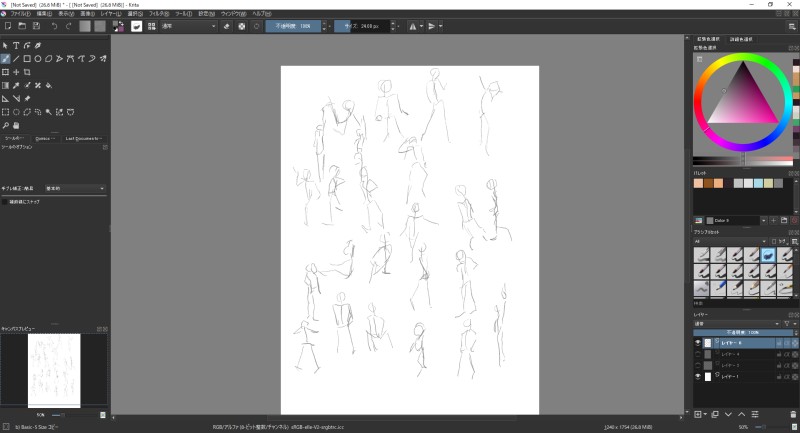Toggle horizontal mirror mode
Image resolution: width=800 pixels, height=433 pixels.
[x=412, y=26]
